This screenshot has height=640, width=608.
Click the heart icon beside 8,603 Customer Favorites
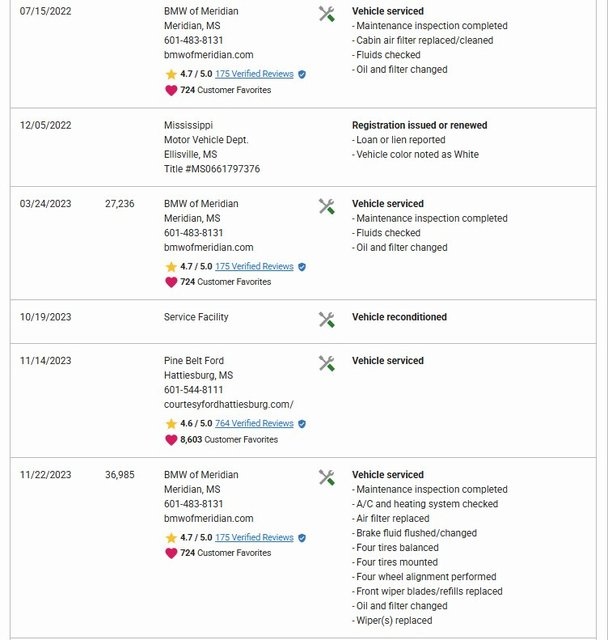[171, 440]
